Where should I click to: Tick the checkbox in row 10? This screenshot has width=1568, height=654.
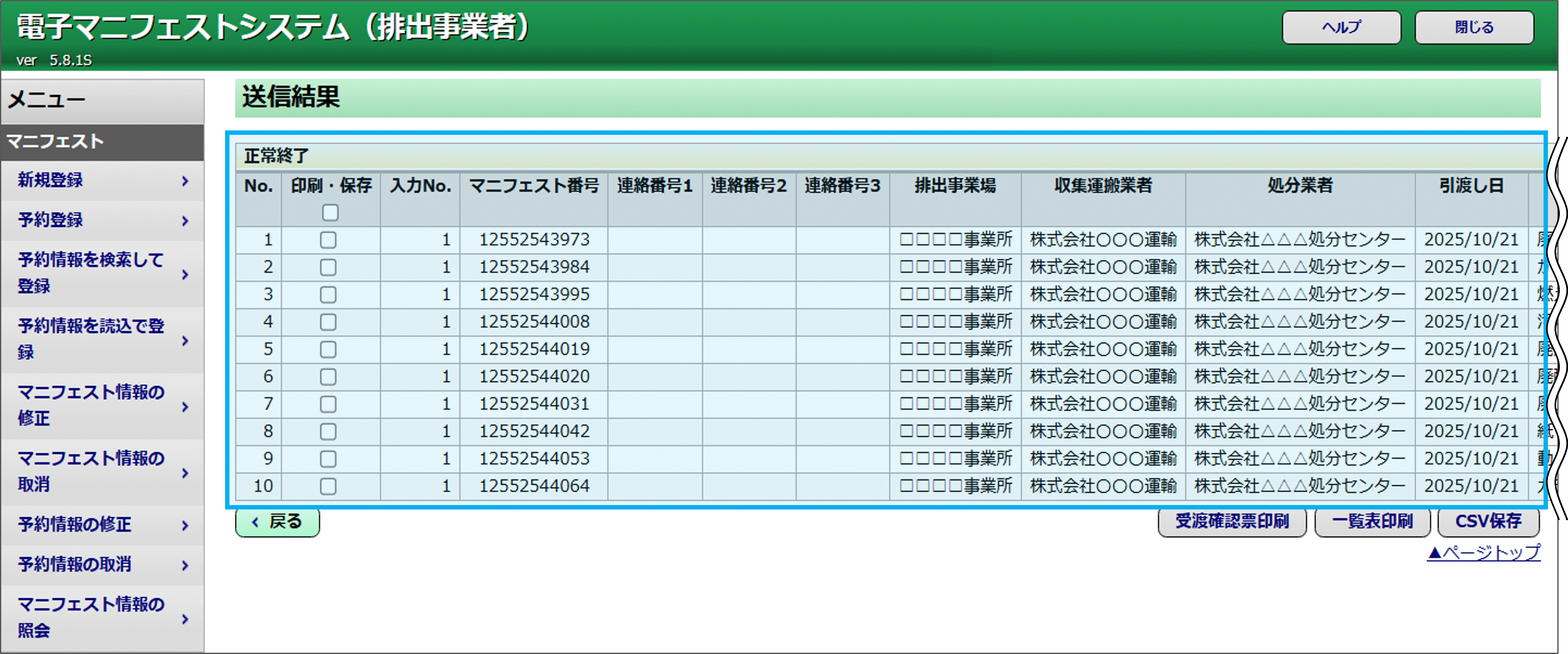coord(328,487)
